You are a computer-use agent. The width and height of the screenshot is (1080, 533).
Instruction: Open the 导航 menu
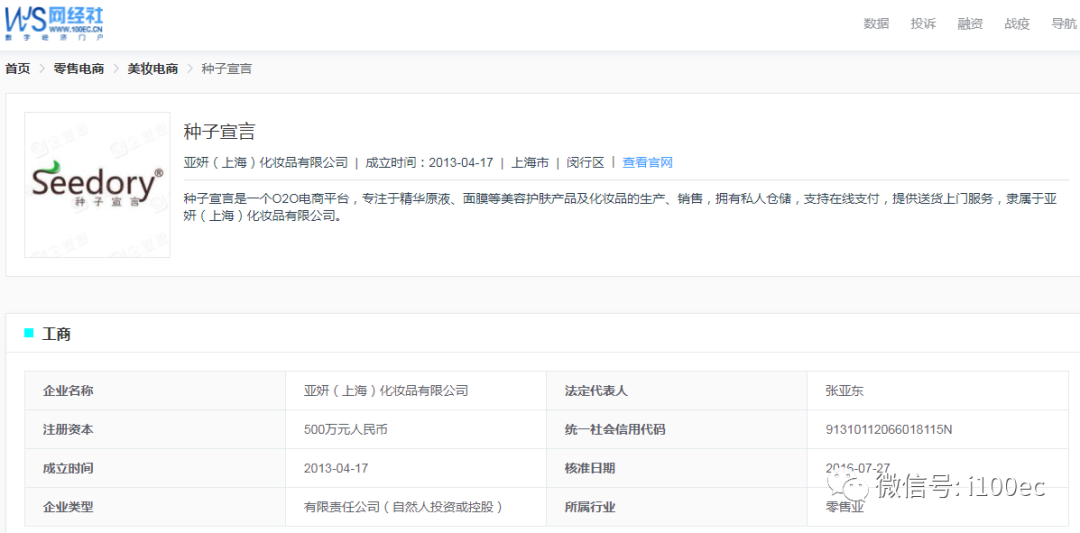[1063, 23]
